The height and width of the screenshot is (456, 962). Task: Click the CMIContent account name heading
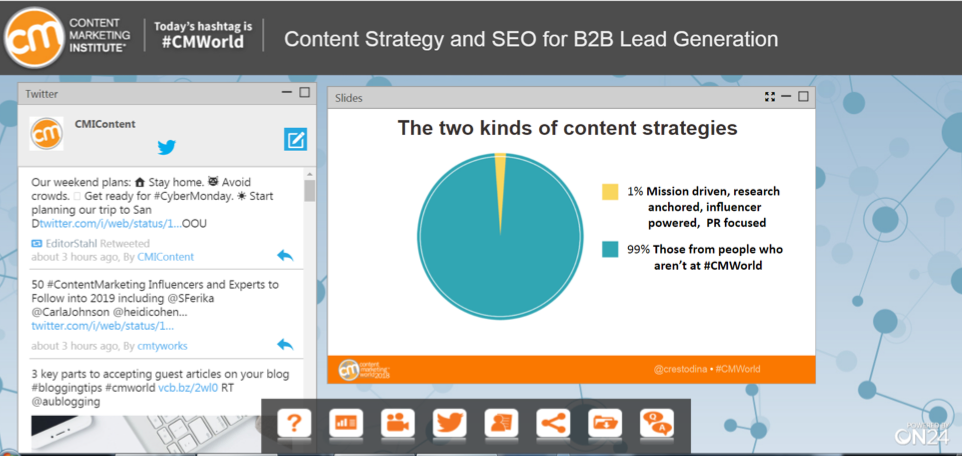(105, 124)
